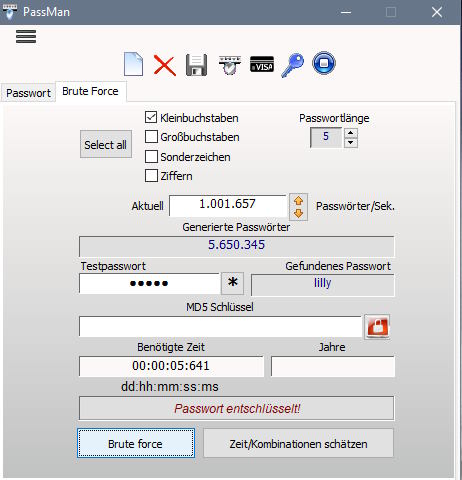Click the red lock MD5 icon
The width and height of the screenshot is (462, 480).
pyautogui.click(x=377, y=327)
